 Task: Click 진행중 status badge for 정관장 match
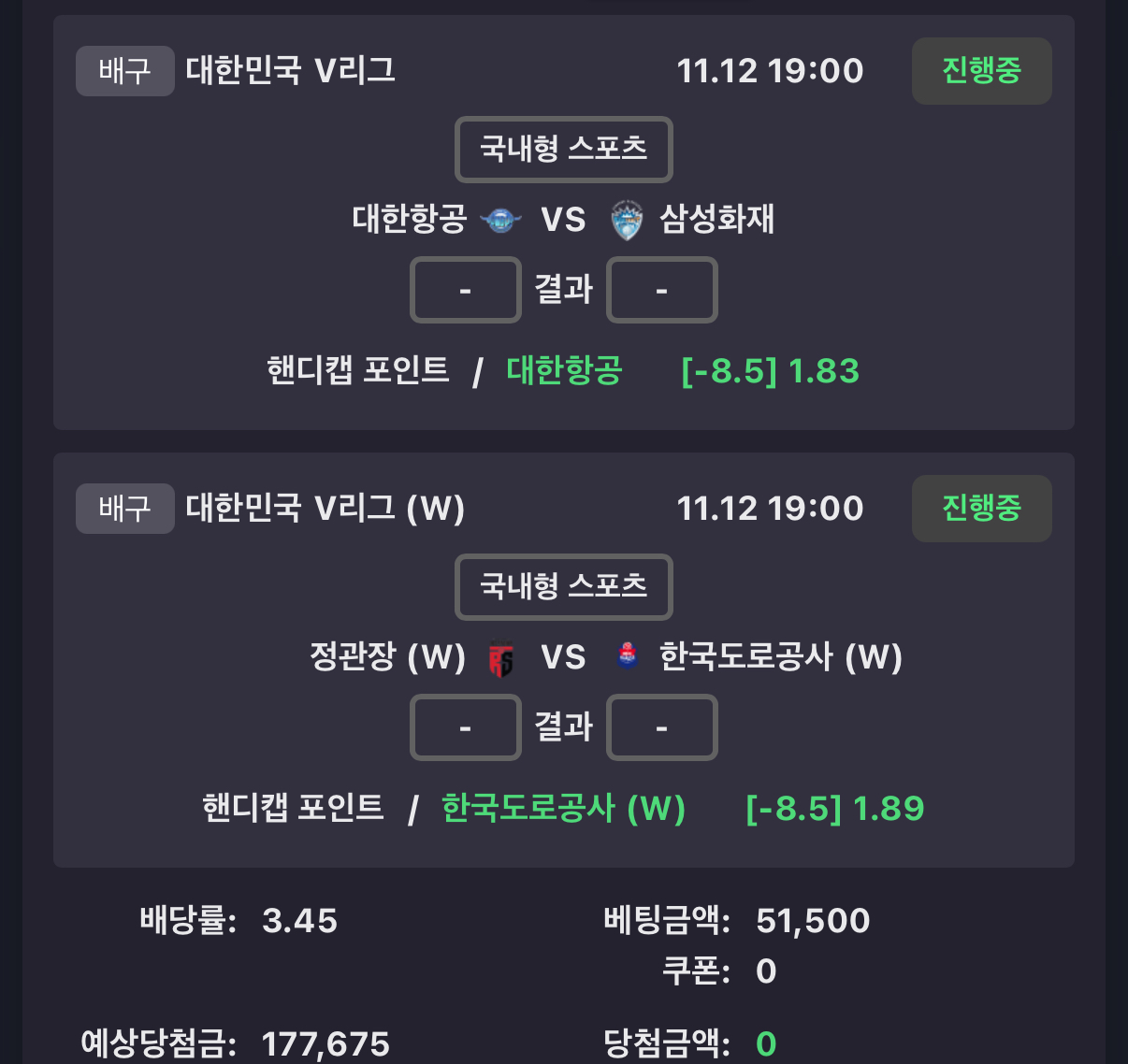pyautogui.click(x=981, y=509)
